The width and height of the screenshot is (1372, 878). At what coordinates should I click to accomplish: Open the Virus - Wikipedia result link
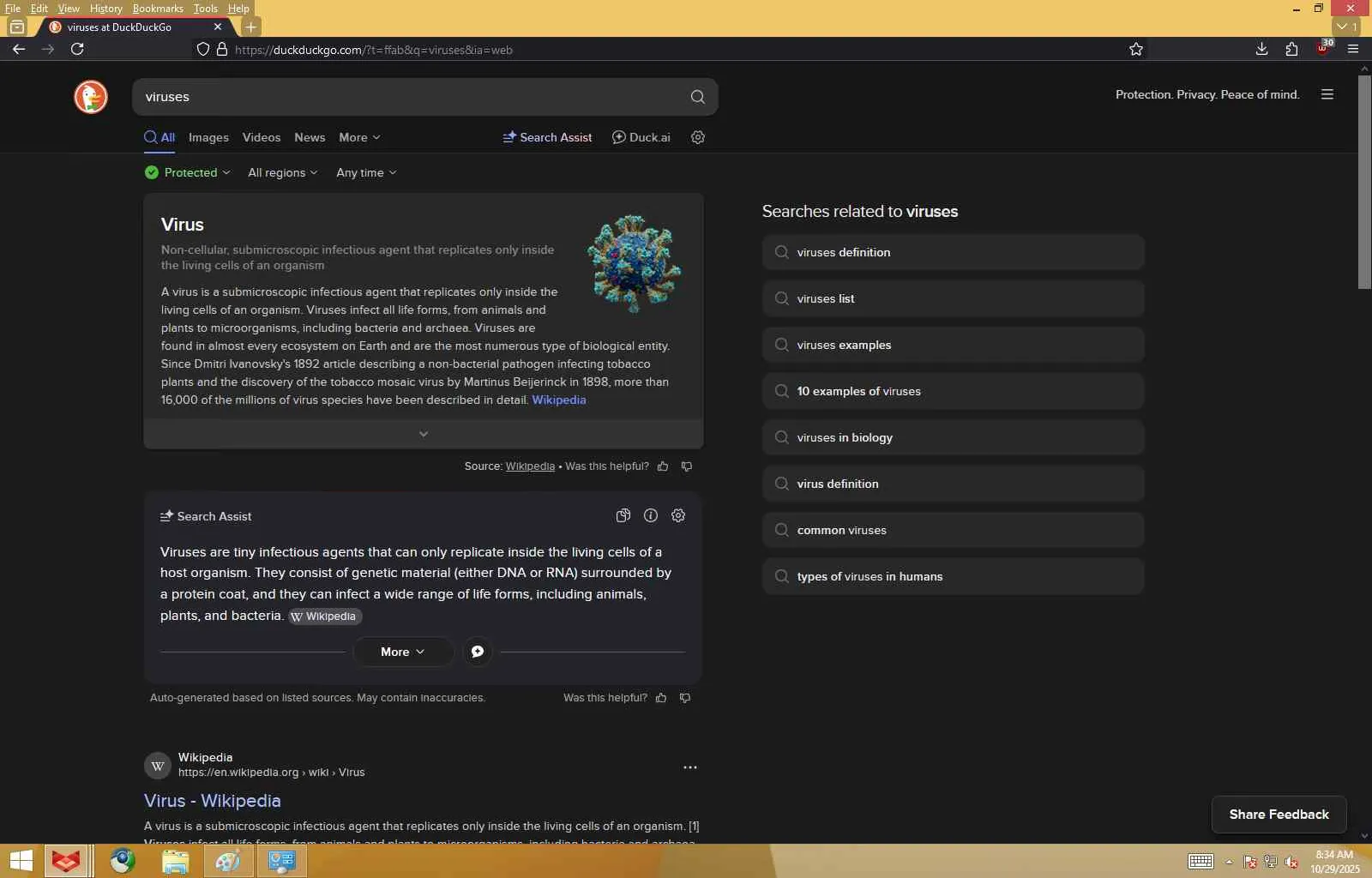[213, 800]
